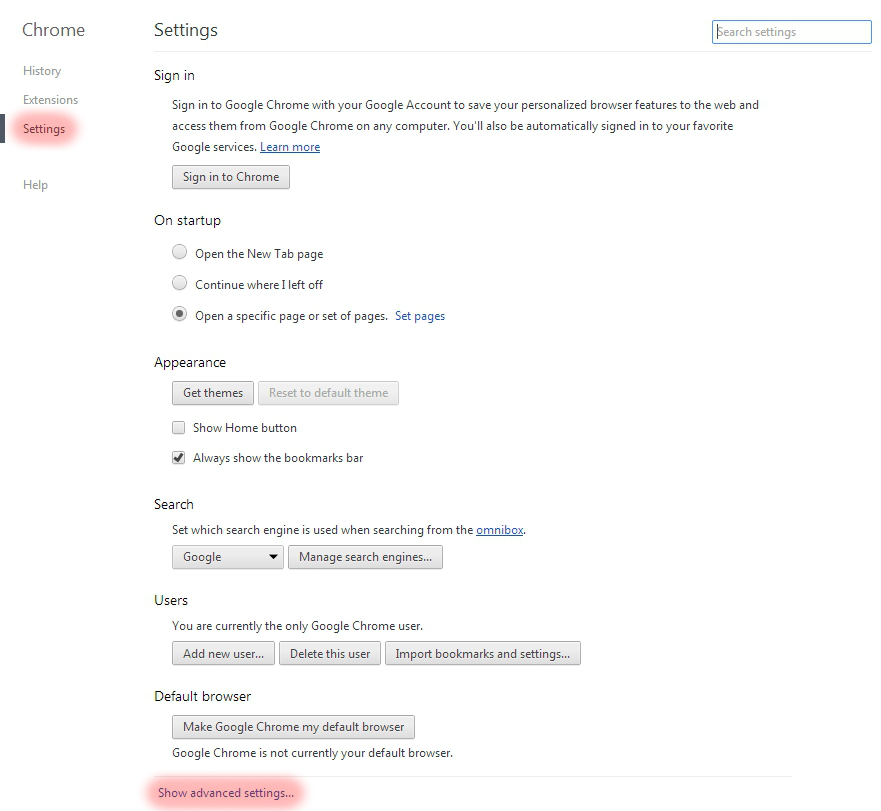Expand Show advanced settings link

click(226, 793)
